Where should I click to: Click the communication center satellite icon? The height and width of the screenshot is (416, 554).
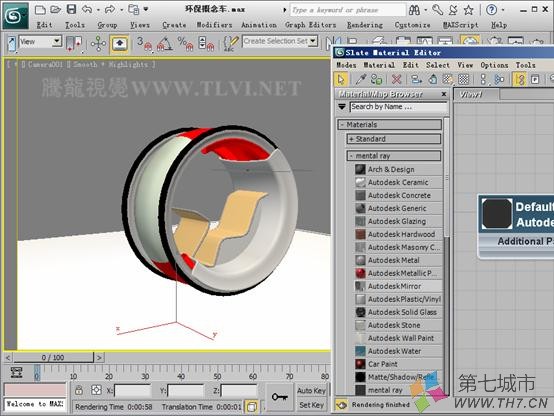(x=453, y=10)
